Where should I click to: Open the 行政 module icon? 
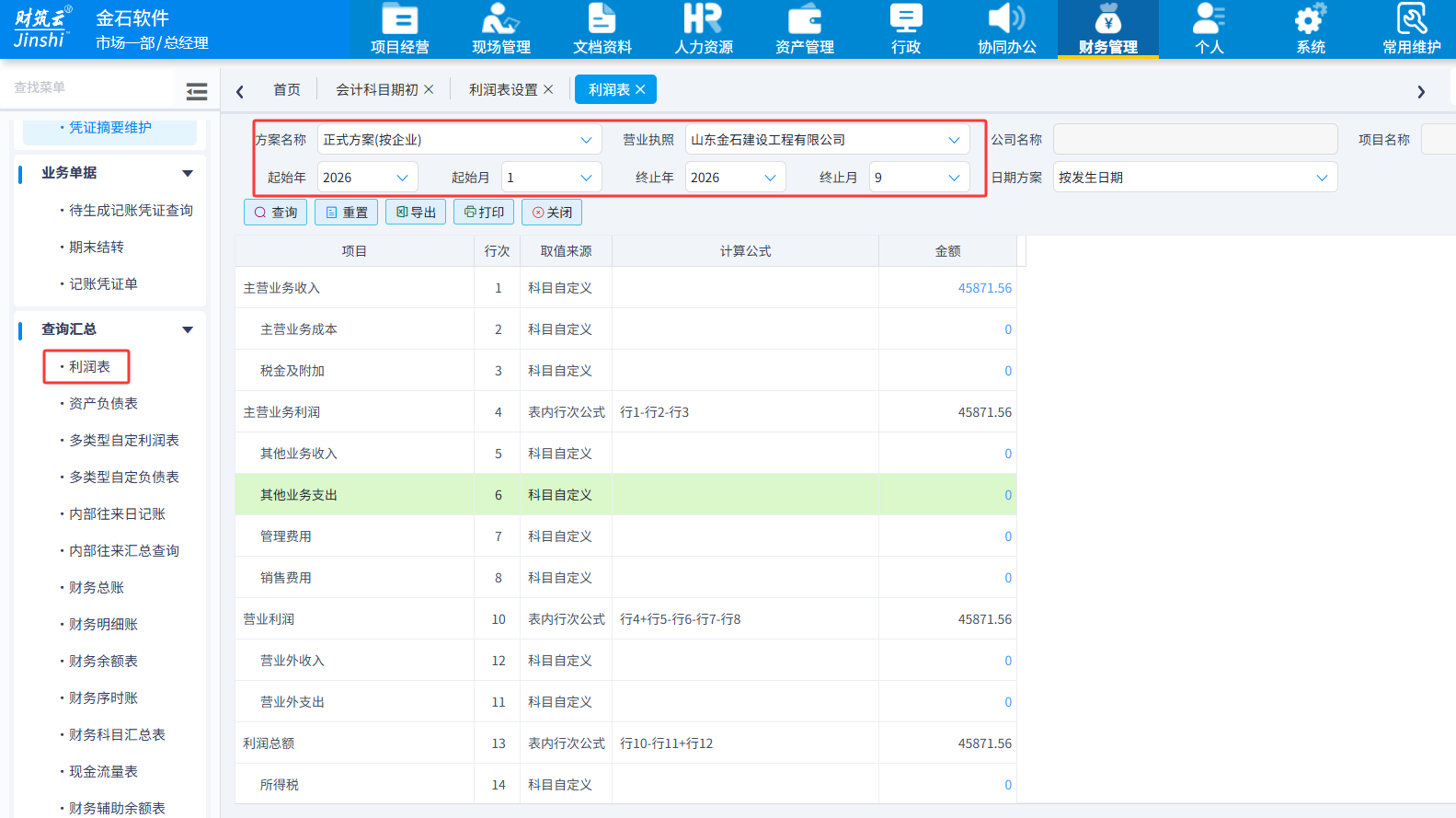pyautogui.click(x=905, y=29)
